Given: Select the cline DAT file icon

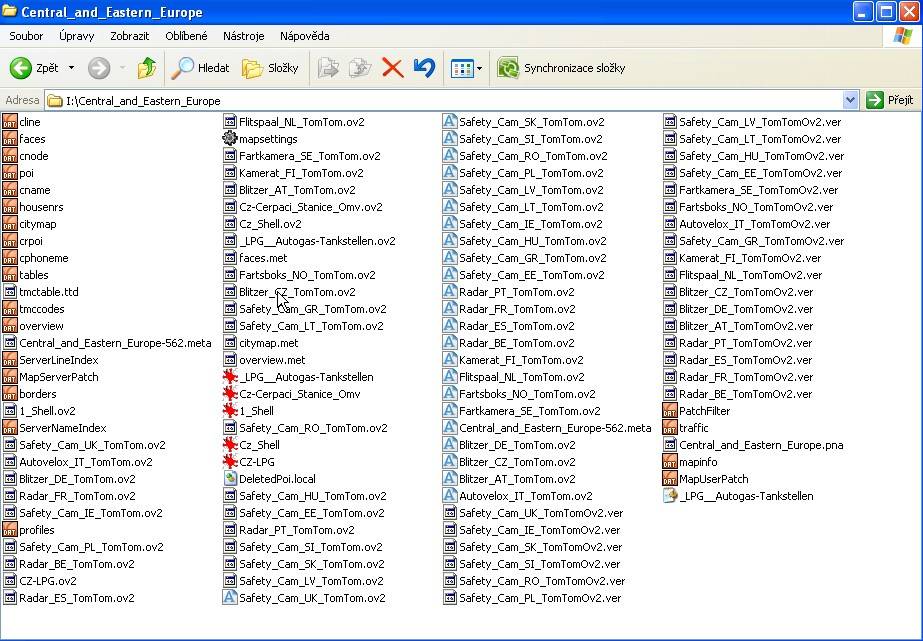Looking at the screenshot, I should pos(10,122).
